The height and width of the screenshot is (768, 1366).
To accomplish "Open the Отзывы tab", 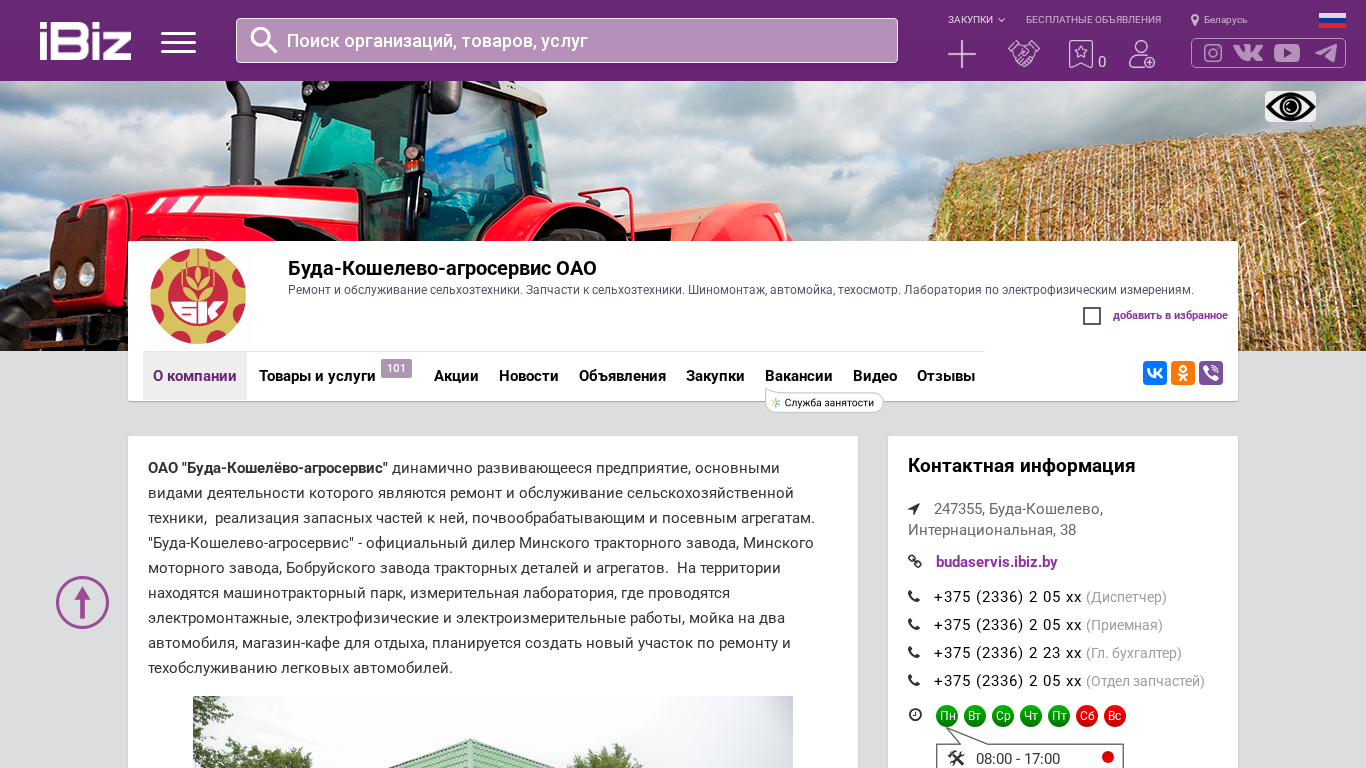I will 946,376.
